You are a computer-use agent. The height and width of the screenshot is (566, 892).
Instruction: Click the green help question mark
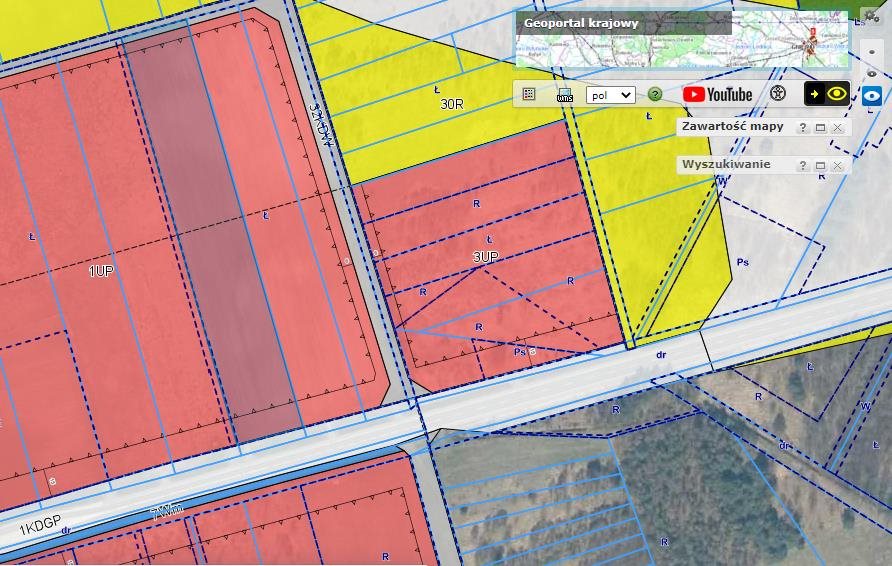tap(655, 94)
